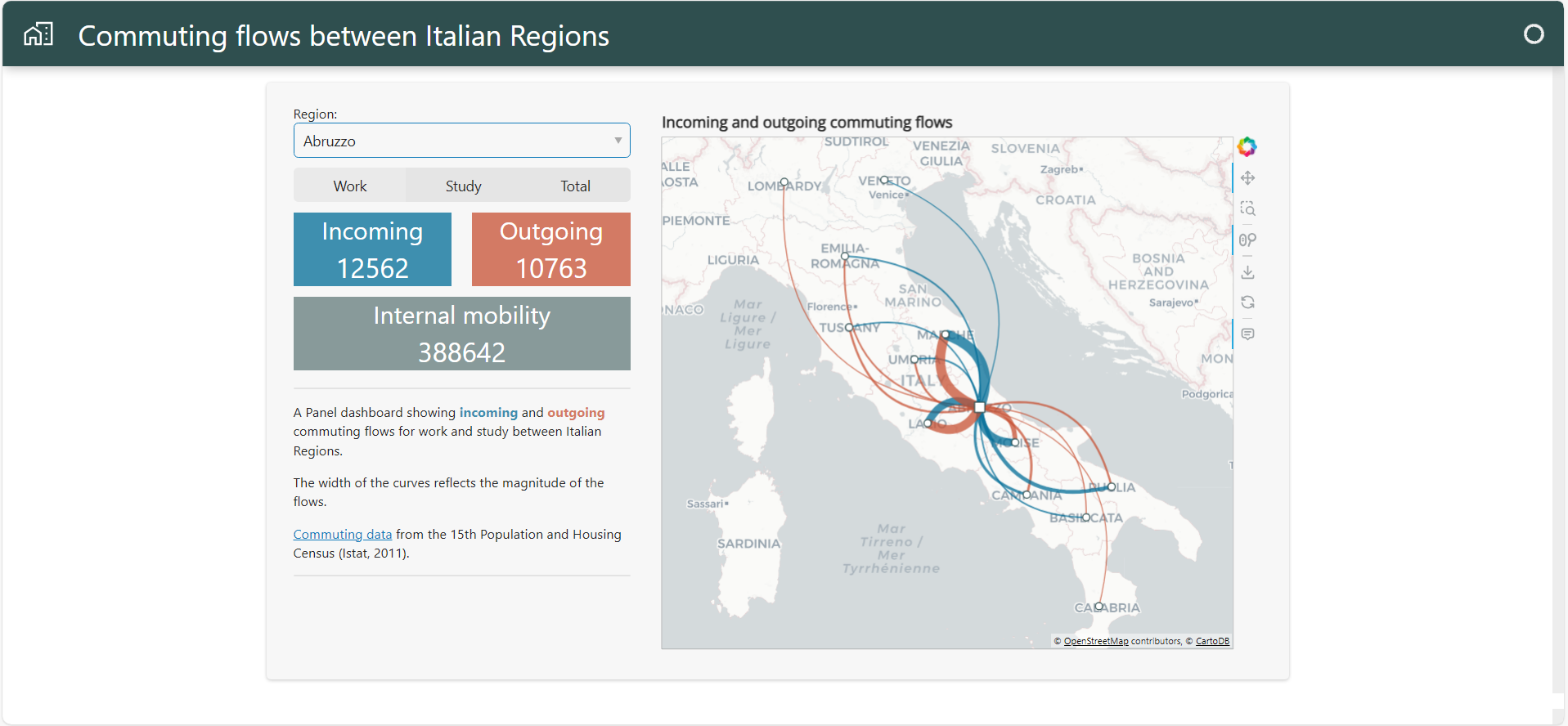Activate the Pan tool

click(x=1247, y=177)
